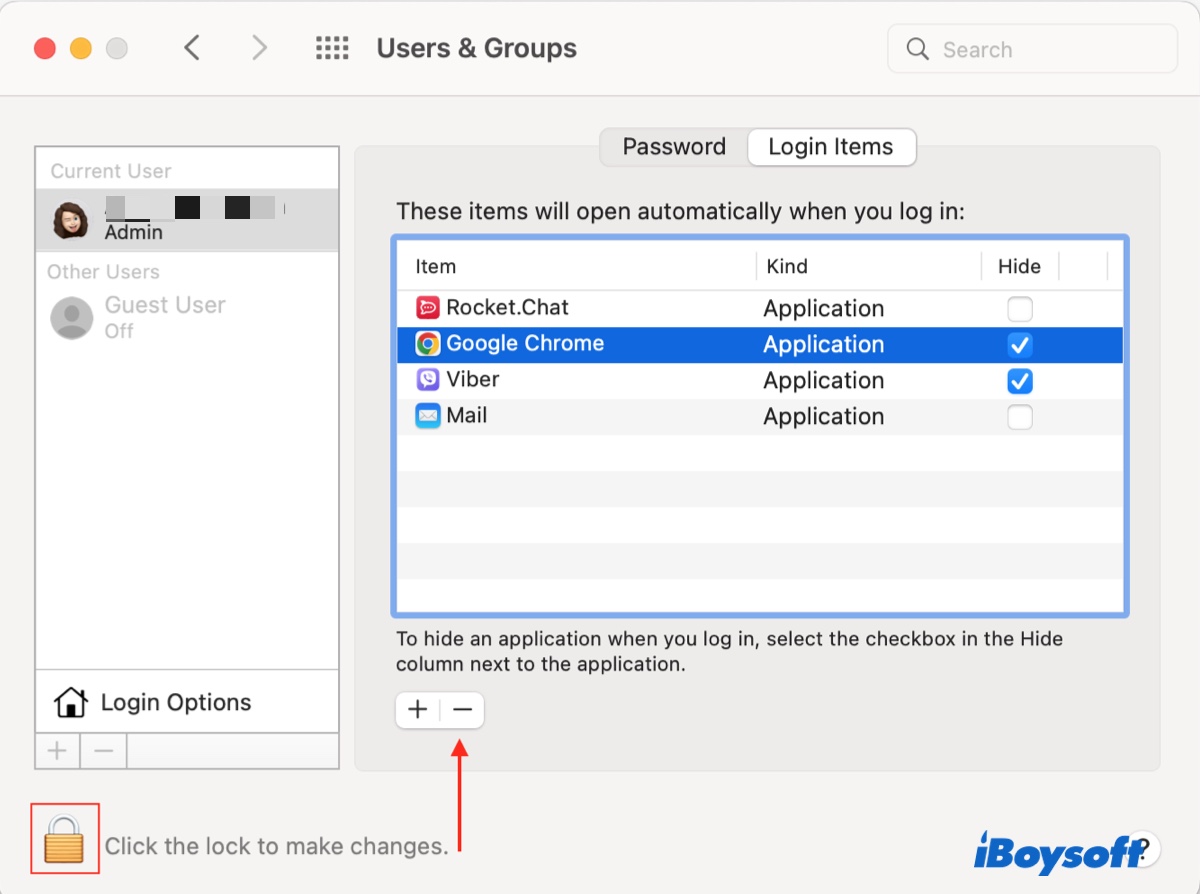This screenshot has height=894, width=1200.
Task: Switch to the Password tab
Action: click(674, 147)
